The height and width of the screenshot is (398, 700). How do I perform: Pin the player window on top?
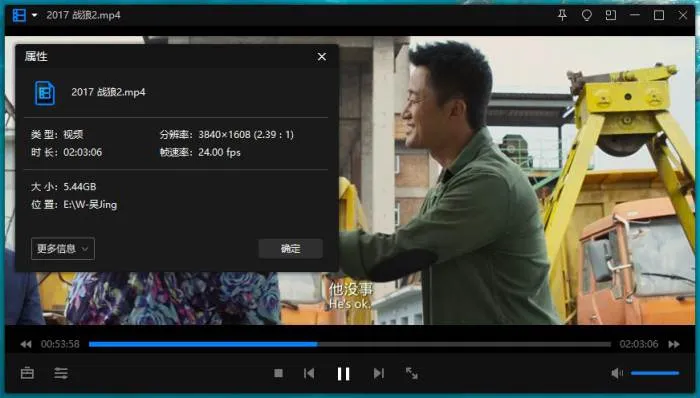562,16
